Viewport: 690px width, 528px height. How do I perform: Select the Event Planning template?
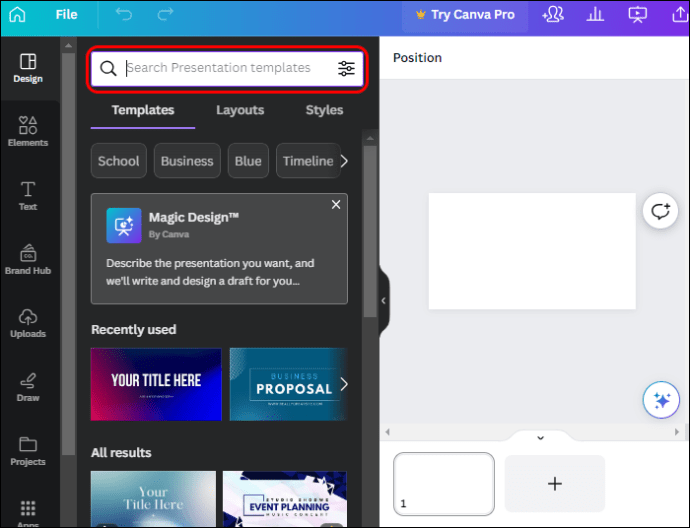click(285, 499)
